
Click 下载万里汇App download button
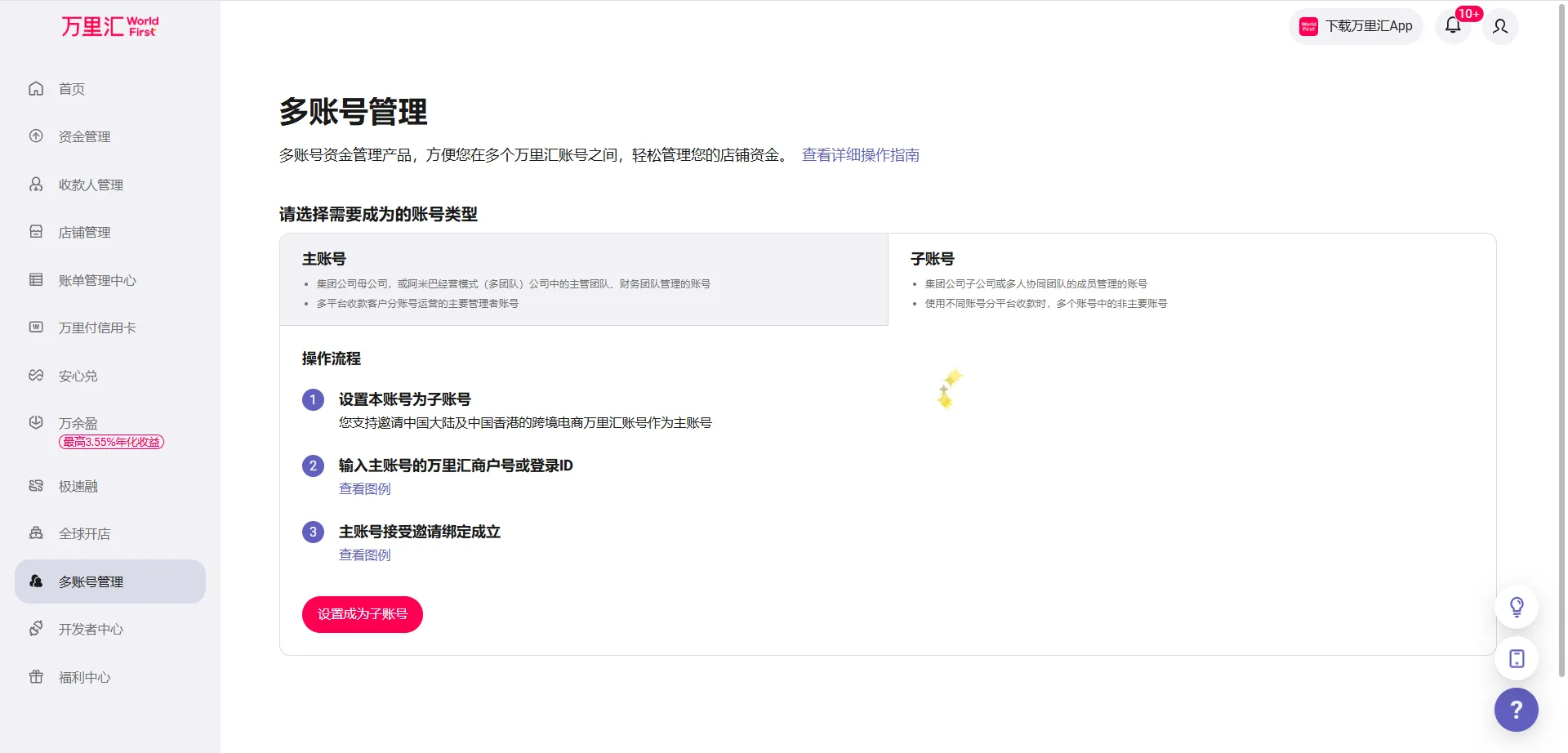click(1356, 25)
